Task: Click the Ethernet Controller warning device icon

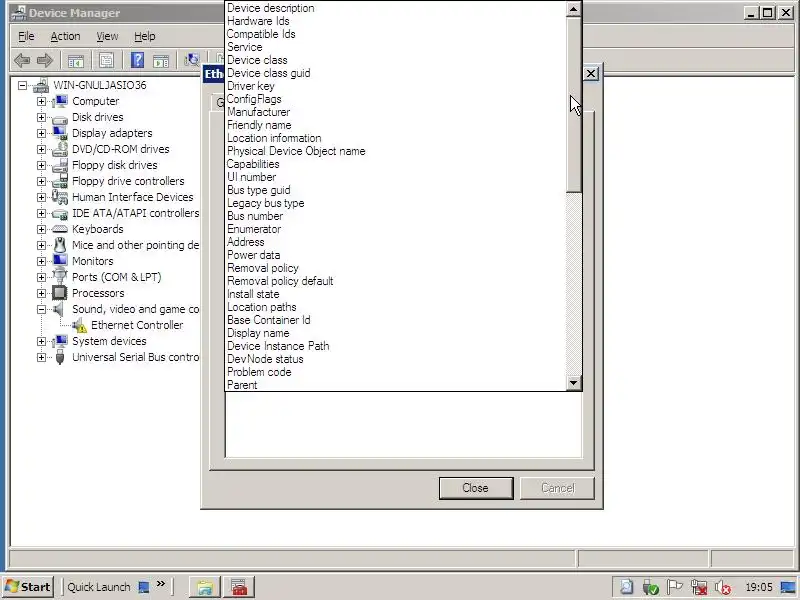Action: 79,325
